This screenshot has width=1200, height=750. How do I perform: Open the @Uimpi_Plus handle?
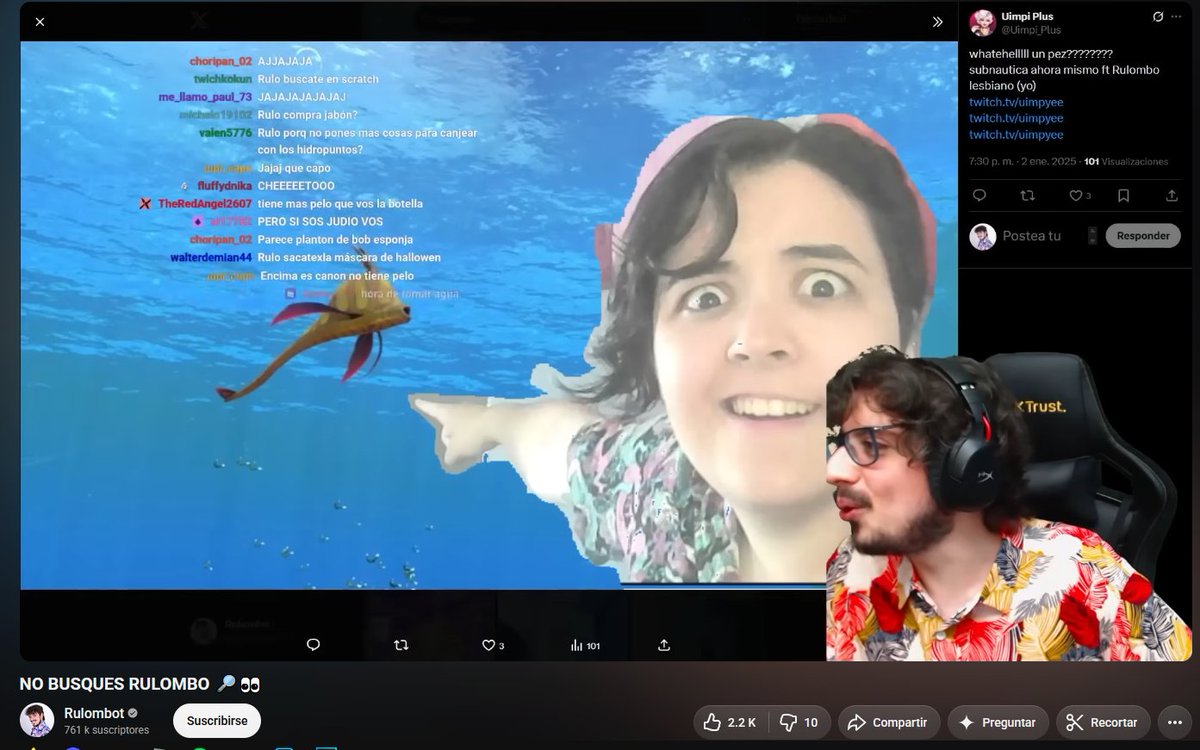tap(1029, 30)
